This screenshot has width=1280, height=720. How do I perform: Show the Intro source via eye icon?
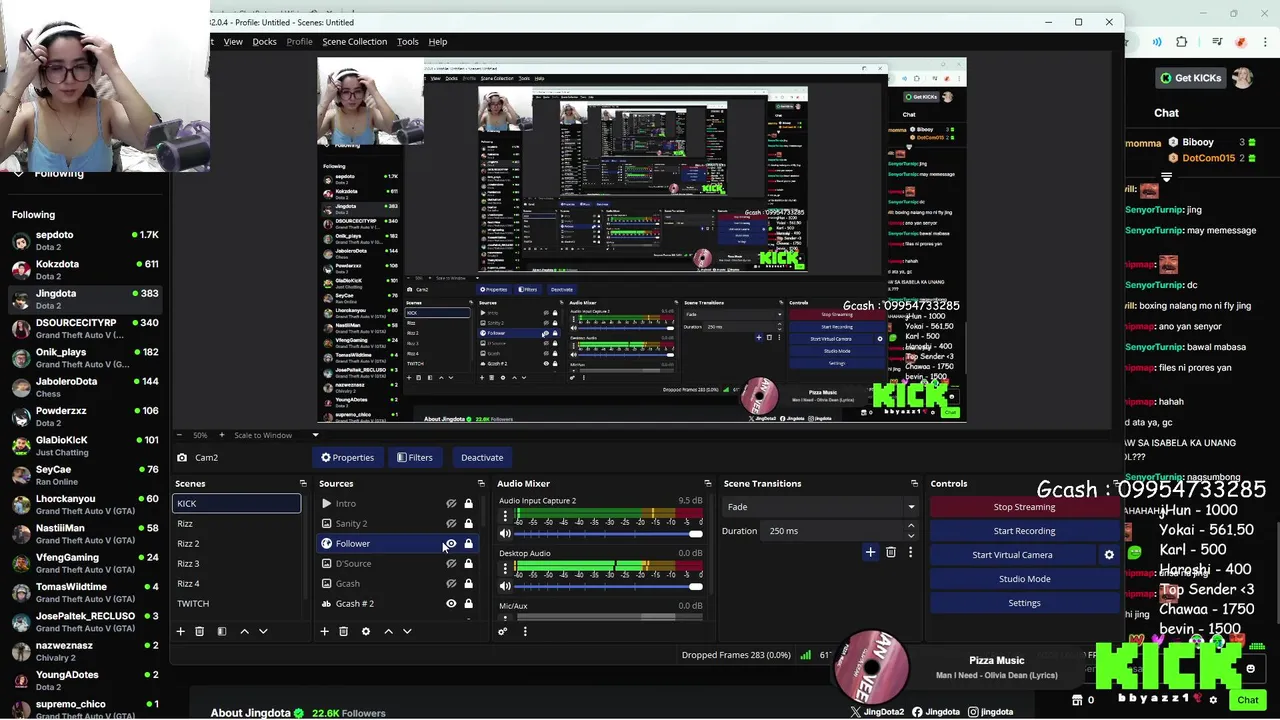451,504
